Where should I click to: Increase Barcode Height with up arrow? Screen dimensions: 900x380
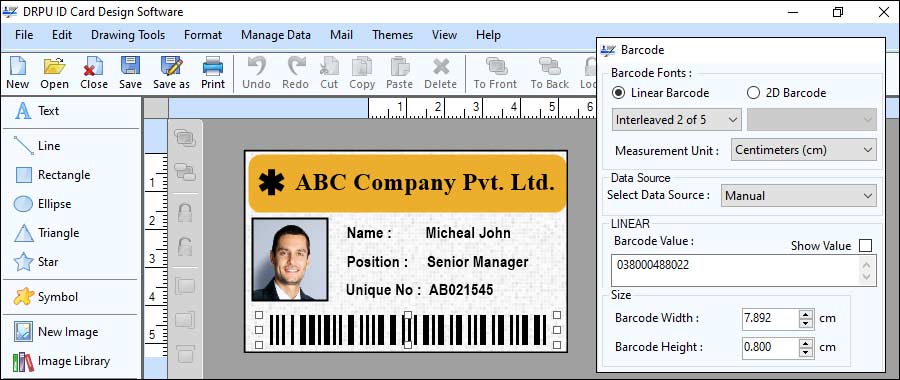[x=807, y=343]
